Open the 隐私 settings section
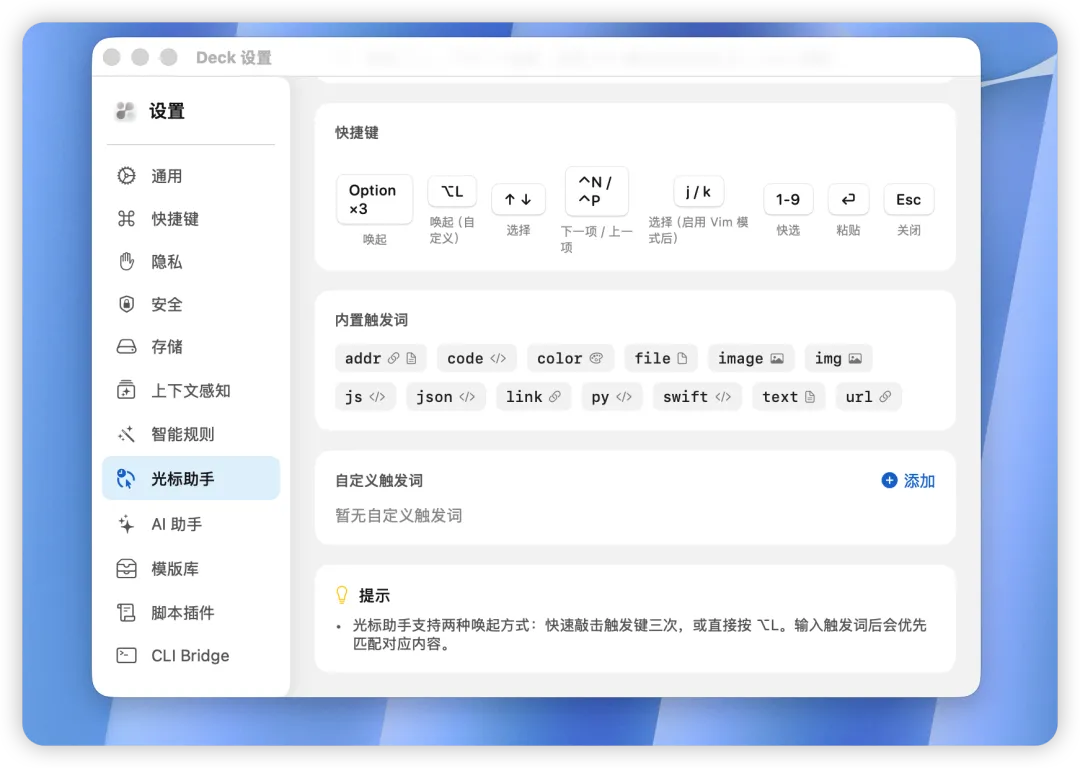Screen dimensions: 1080x768 tap(191, 261)
